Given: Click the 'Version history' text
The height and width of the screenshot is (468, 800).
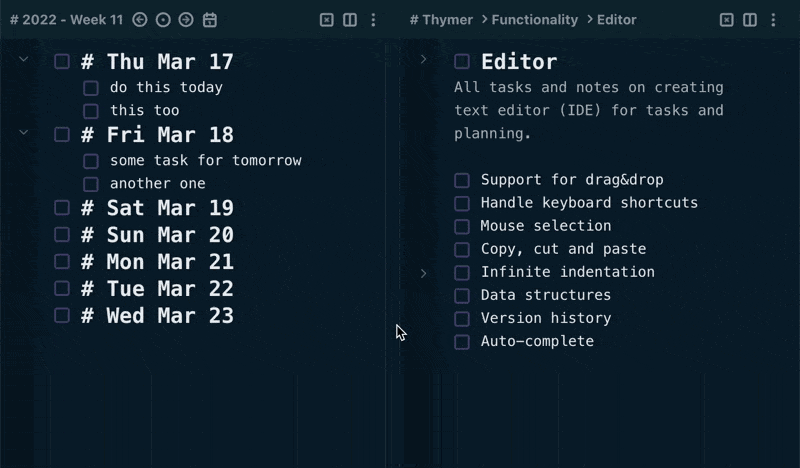Looking at the screenshot, I should coord(546,318).
